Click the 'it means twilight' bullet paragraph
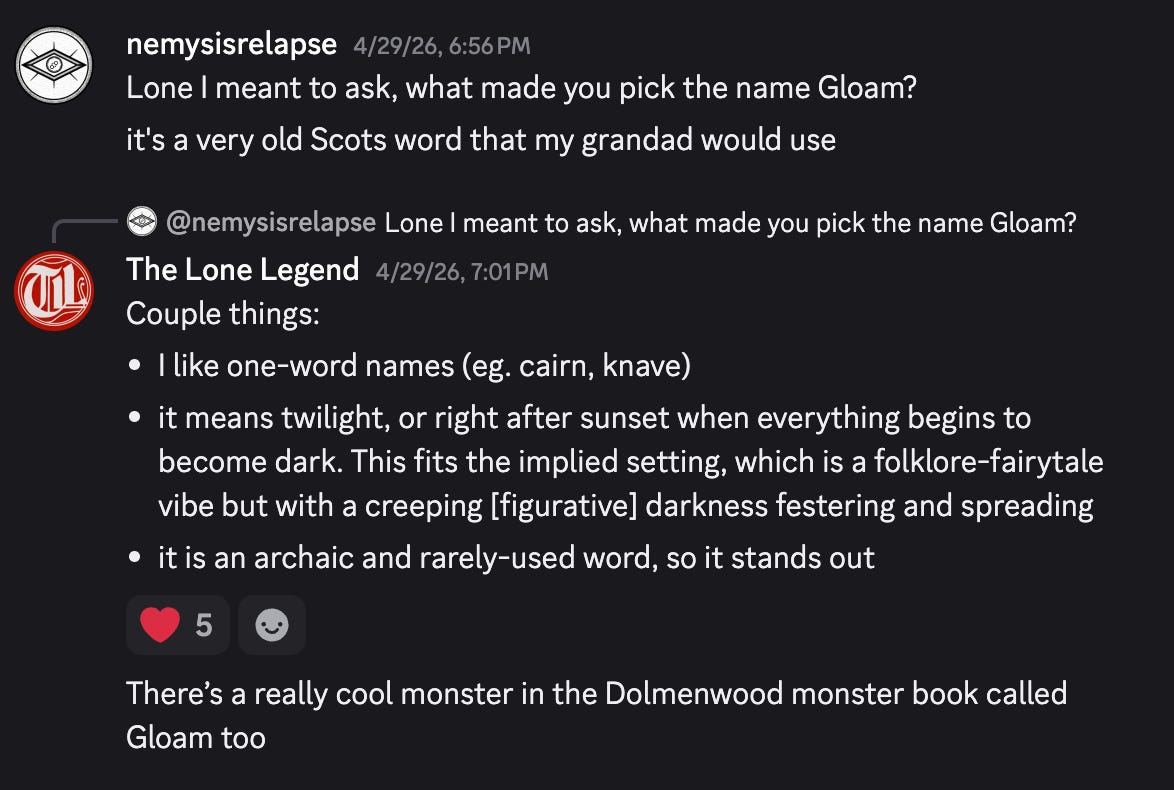Viewport: 1174px width, 790px height. (x=630, y=461)
